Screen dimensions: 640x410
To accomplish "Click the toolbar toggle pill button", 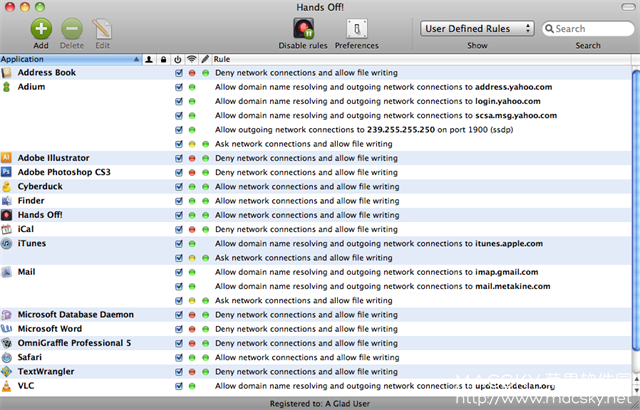I will (629, 7).
